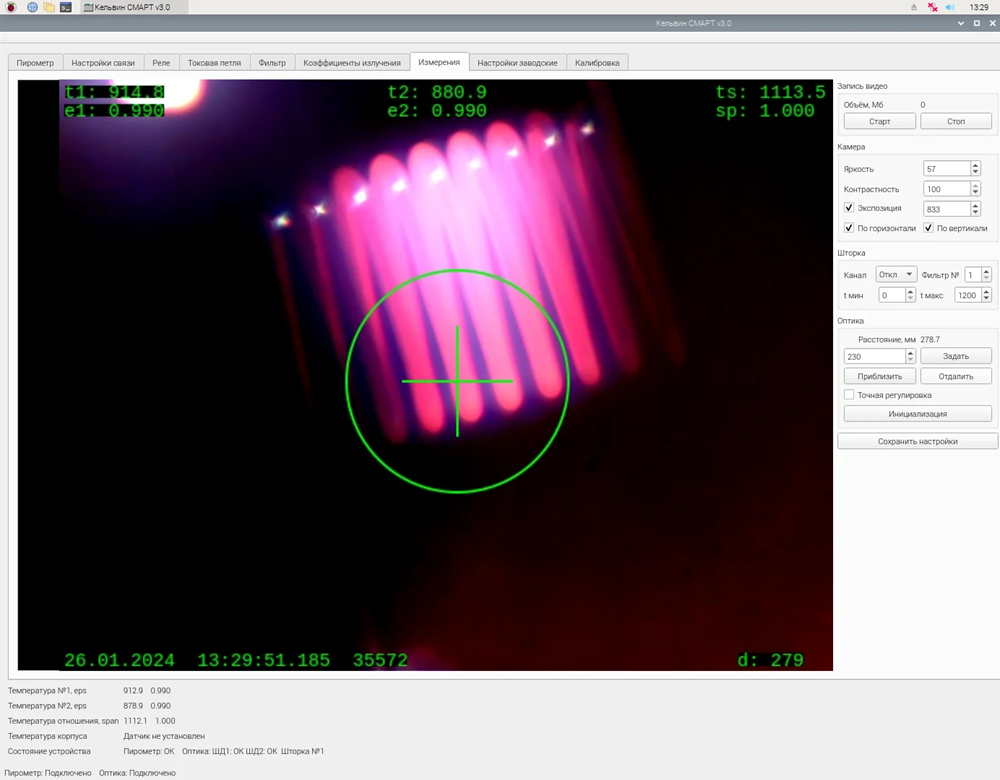
Task: Open the Калибровка tab
Action: click(597, 63)
